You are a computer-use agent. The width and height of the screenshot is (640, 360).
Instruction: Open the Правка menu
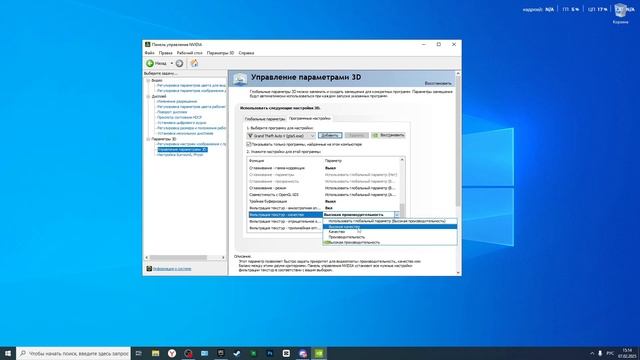click(165, 53)
